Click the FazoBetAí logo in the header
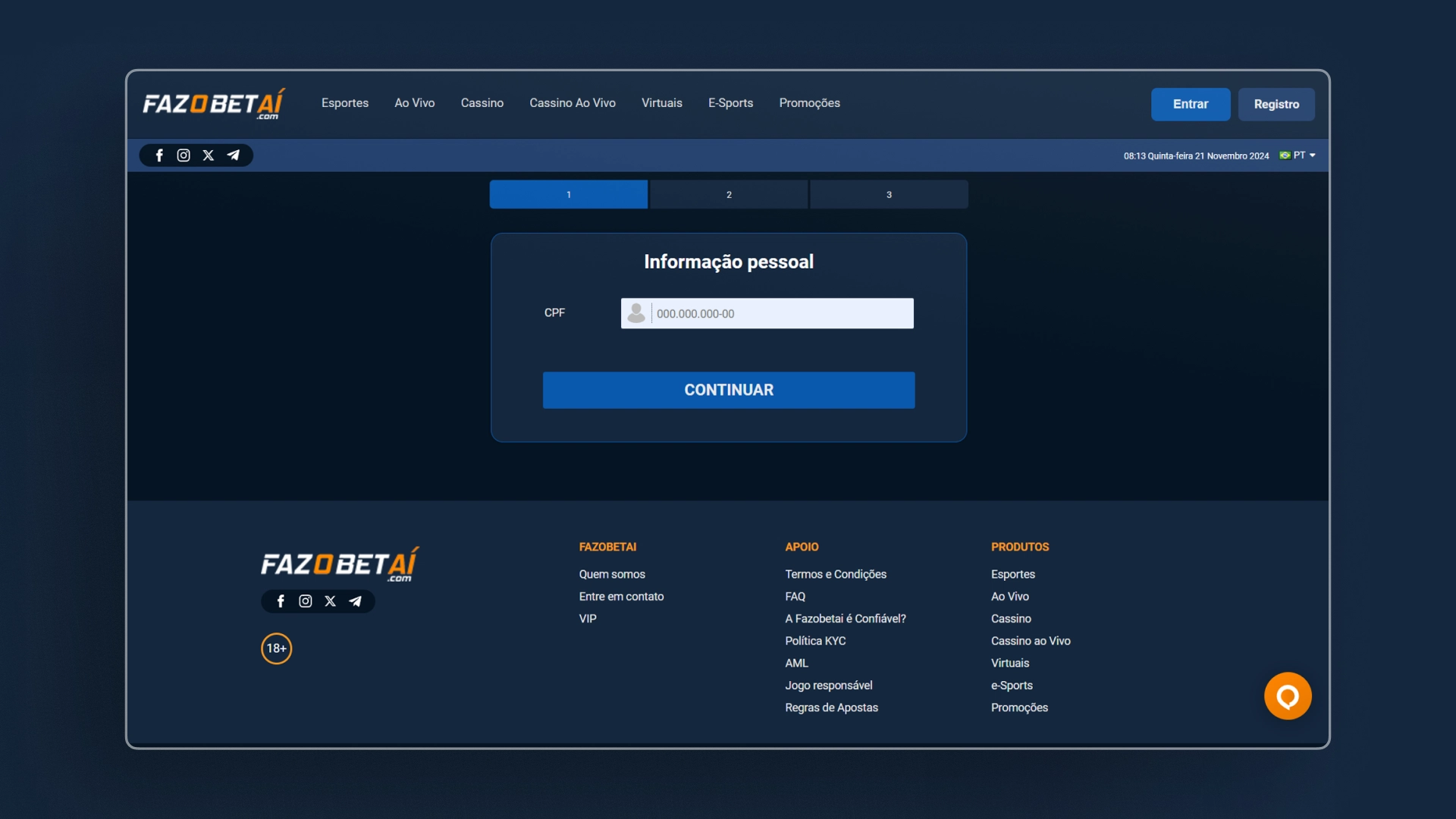1456x819 pixels. (x=213, y=104)
